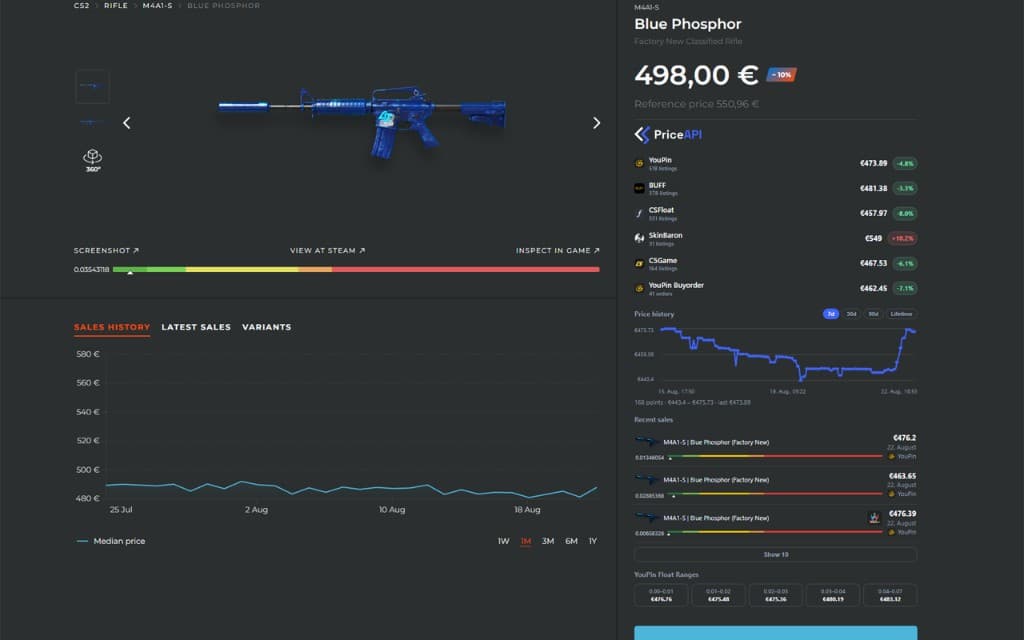The image size is (1024, 640).
Task: Open the YouPin Buyorder €462.45 row
Action: click(775, 288)
